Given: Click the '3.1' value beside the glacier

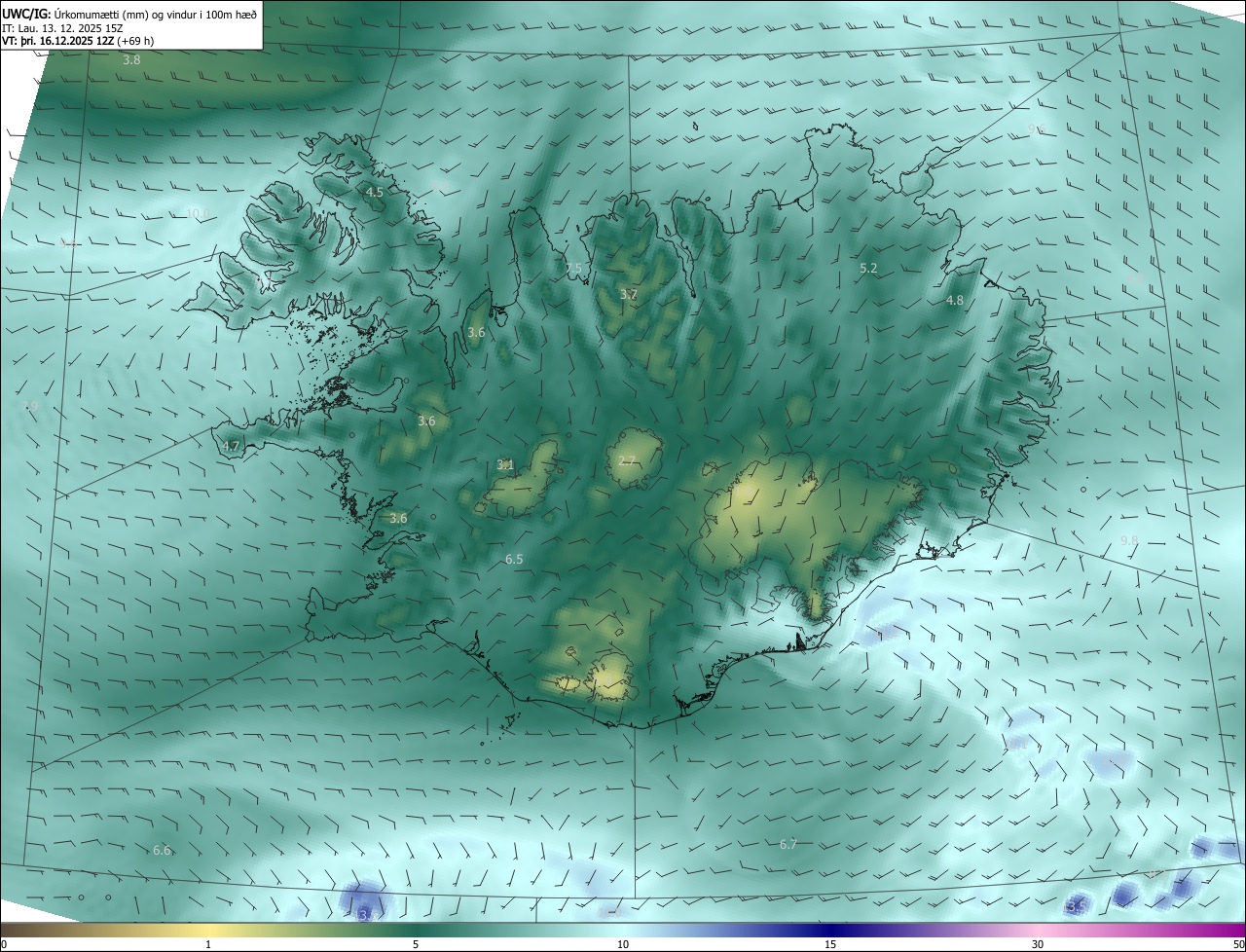Looking at the screenshot, I should click(504, 465).
